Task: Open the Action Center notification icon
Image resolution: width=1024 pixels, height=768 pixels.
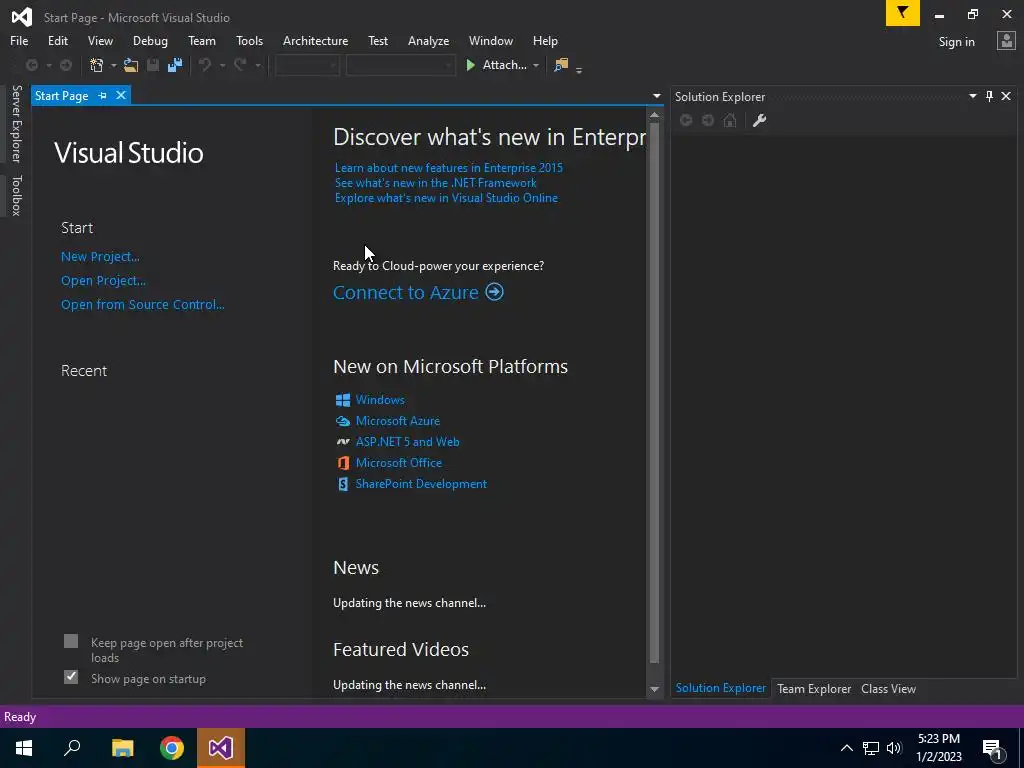Action: (x=992, y=749)
